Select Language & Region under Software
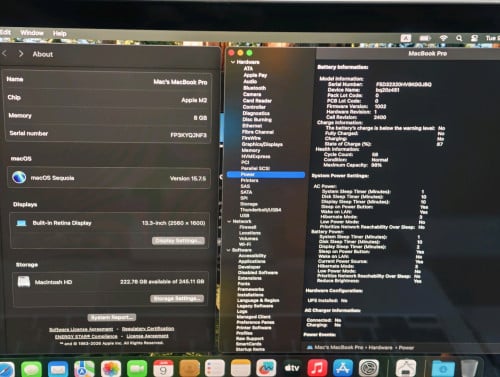The image size is (500, 377). pyautogui.click(x=258, y=300)
